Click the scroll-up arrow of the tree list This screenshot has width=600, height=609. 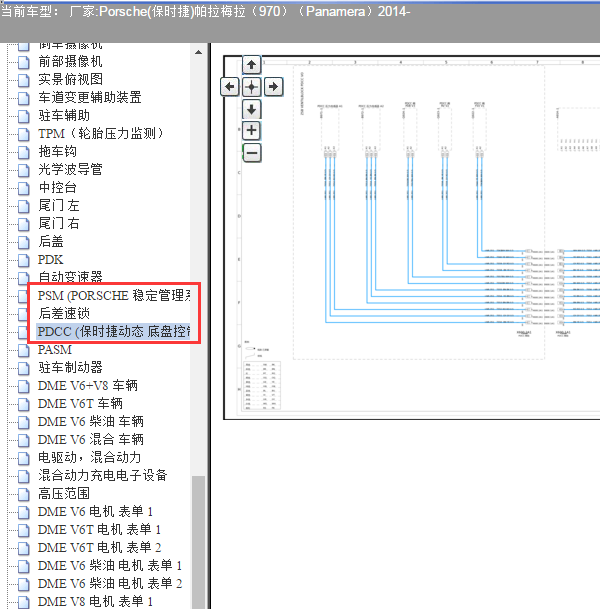coord(198,52)
